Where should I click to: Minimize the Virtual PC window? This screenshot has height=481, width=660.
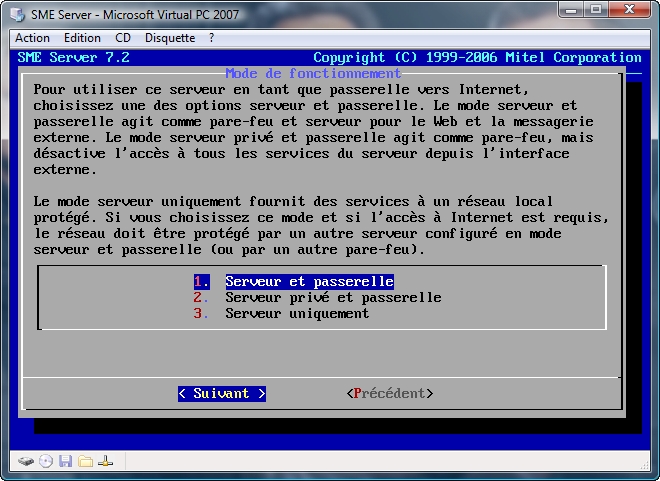pos(571,9)
